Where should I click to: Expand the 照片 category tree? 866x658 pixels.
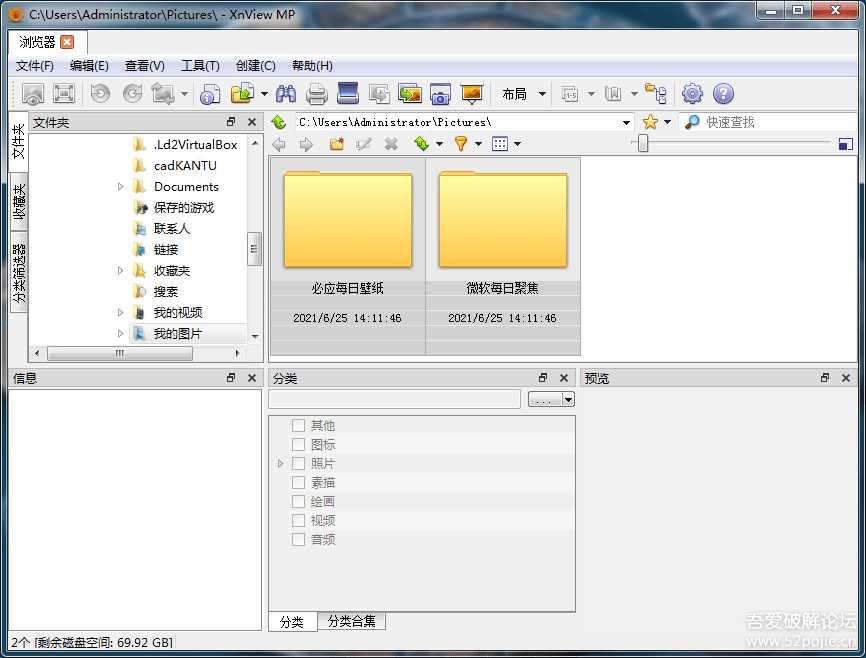(x=281, y=462)
